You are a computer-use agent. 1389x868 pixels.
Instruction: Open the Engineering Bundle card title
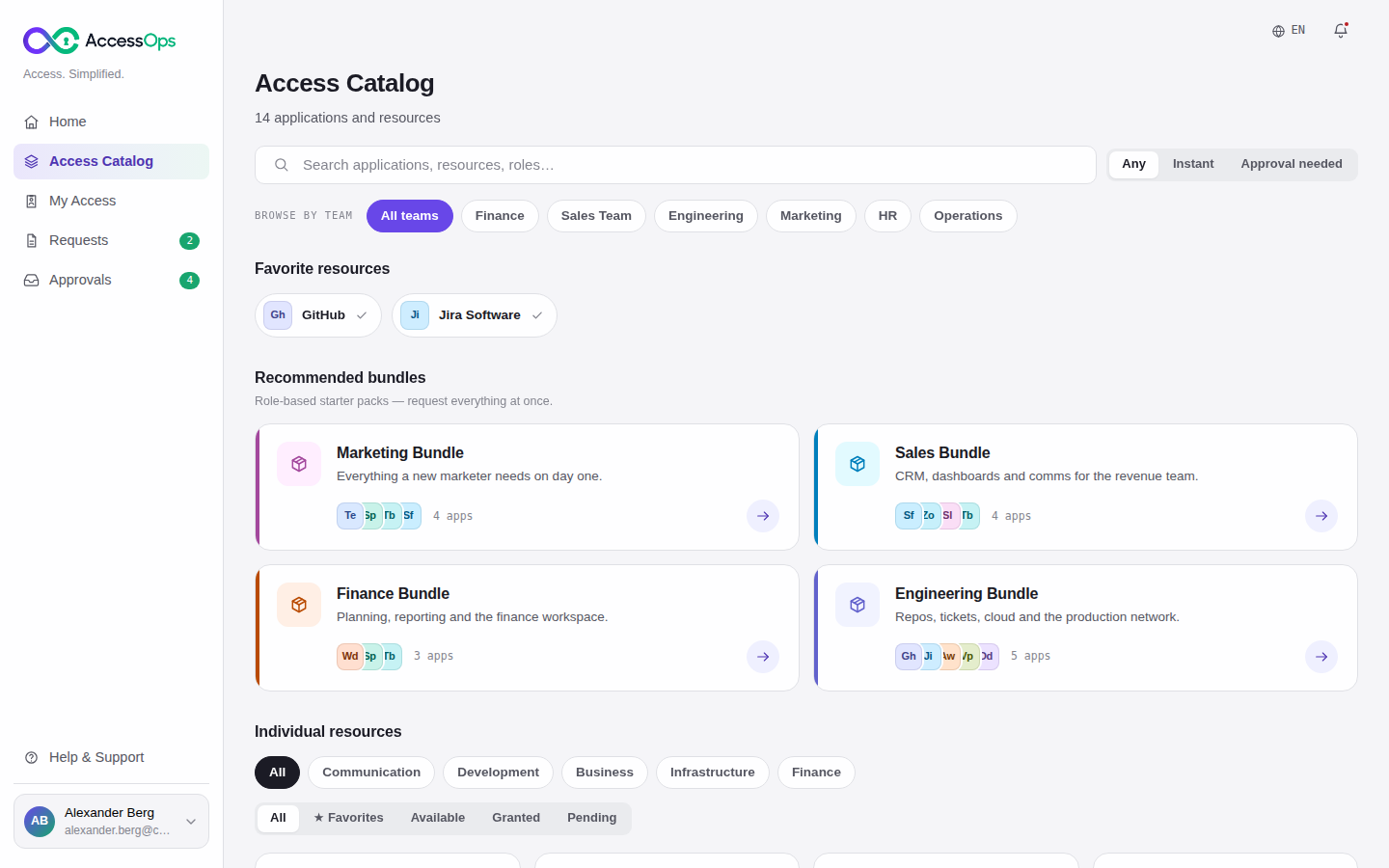[967, 593]
